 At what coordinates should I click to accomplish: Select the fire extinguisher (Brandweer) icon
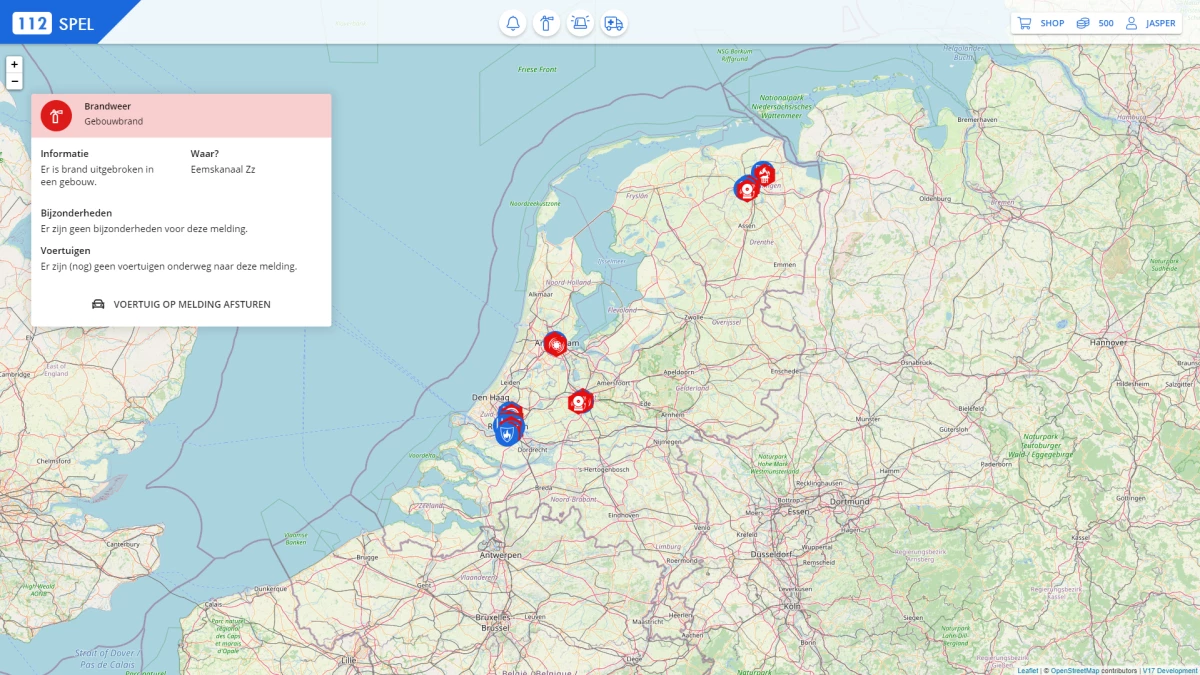click(x=545, y=22)
